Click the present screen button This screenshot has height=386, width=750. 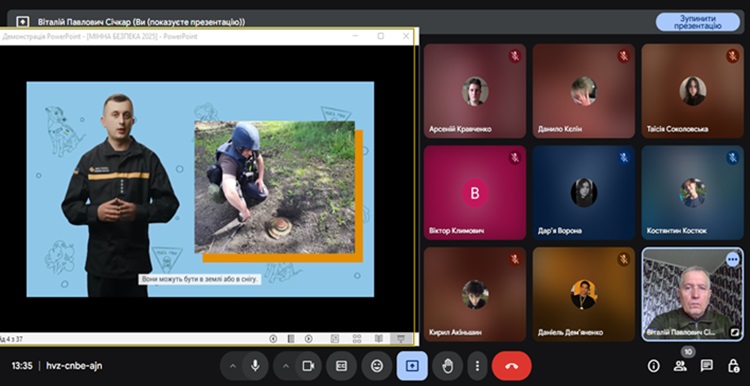point(412,366)
